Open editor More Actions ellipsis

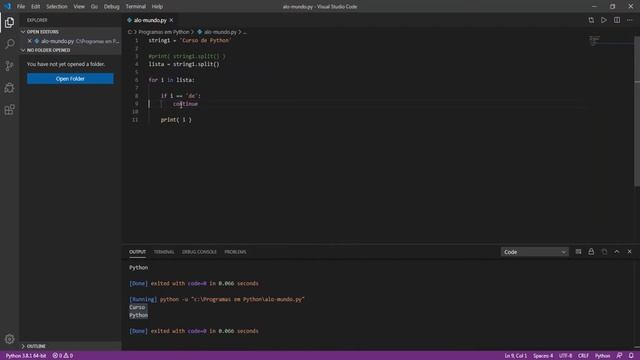(x=630, y=20)
